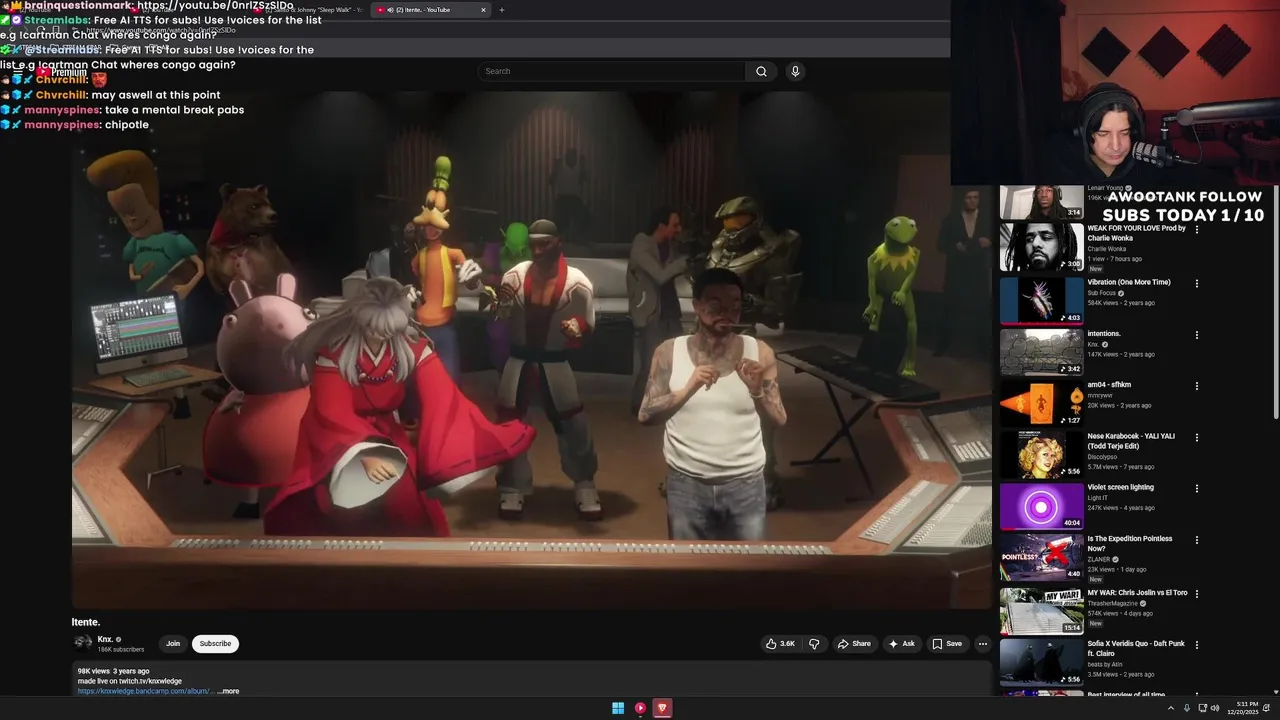This screenshot has height=720, width=1280.
Task: Click channel name 'ZLANER'
Action: click(1099, 559)
